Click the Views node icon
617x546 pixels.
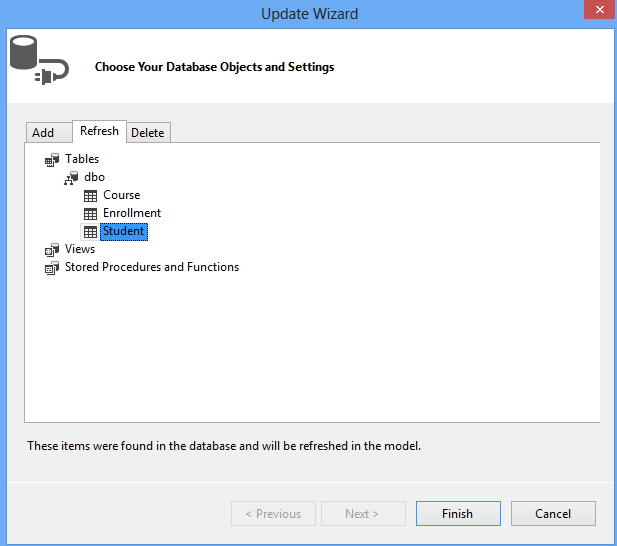(52, 250)
